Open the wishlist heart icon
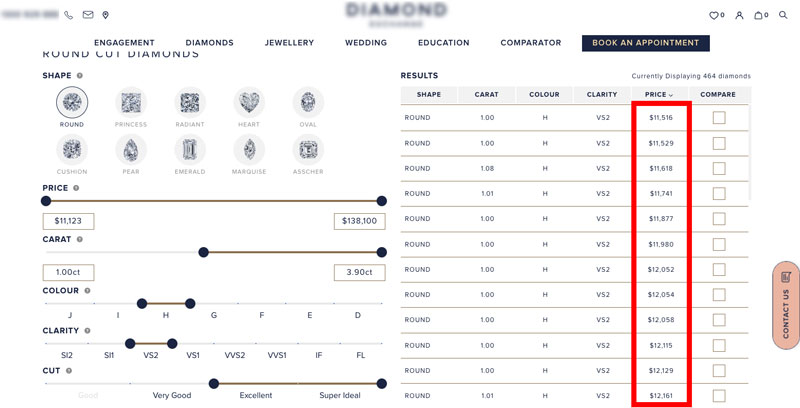This screenshot has width=800, height=408. point(714,15)
